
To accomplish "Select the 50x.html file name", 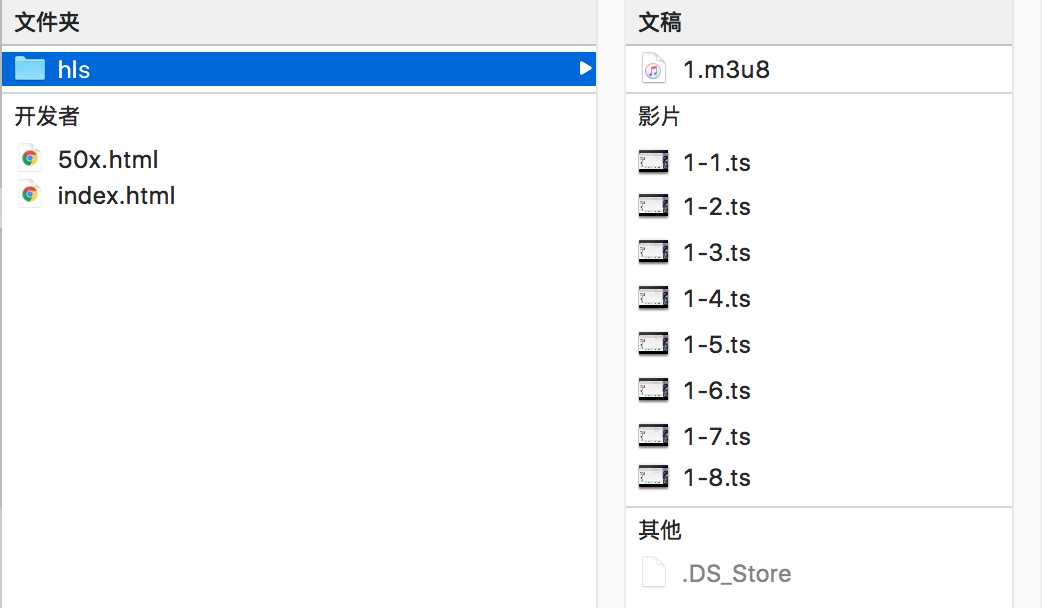I will click(108, 159).
